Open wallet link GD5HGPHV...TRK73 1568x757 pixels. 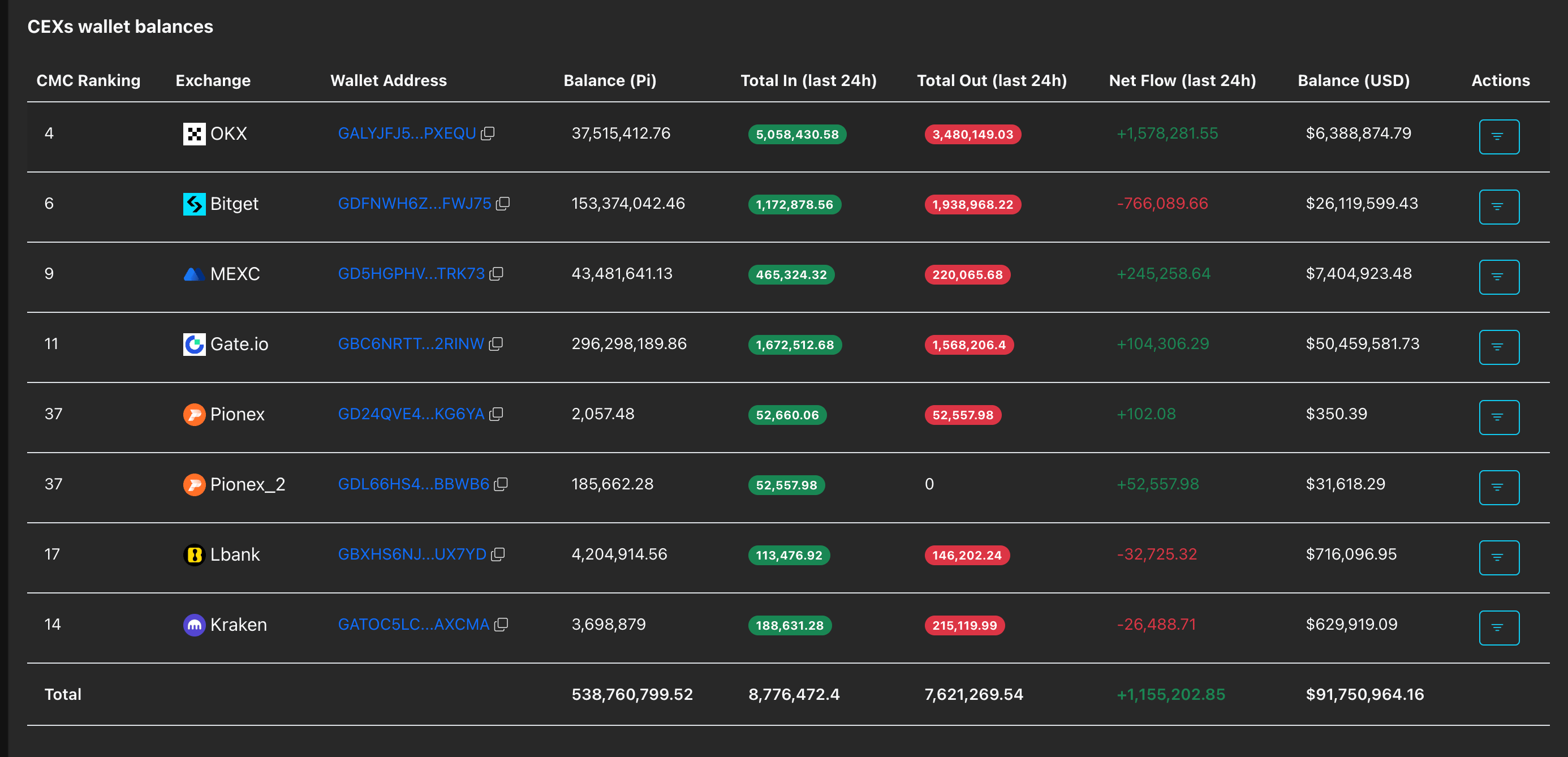[411, 273]
